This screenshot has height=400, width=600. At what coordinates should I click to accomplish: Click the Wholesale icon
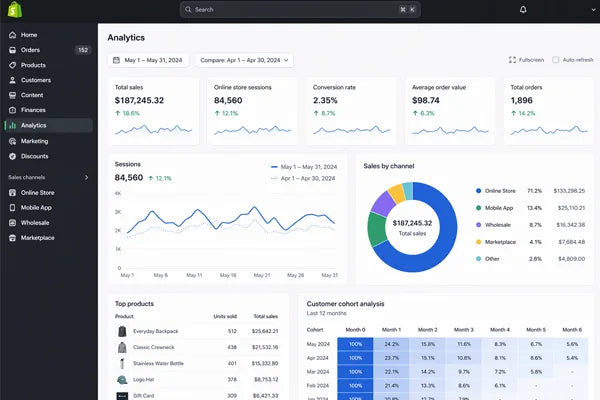tap(13, 222)
